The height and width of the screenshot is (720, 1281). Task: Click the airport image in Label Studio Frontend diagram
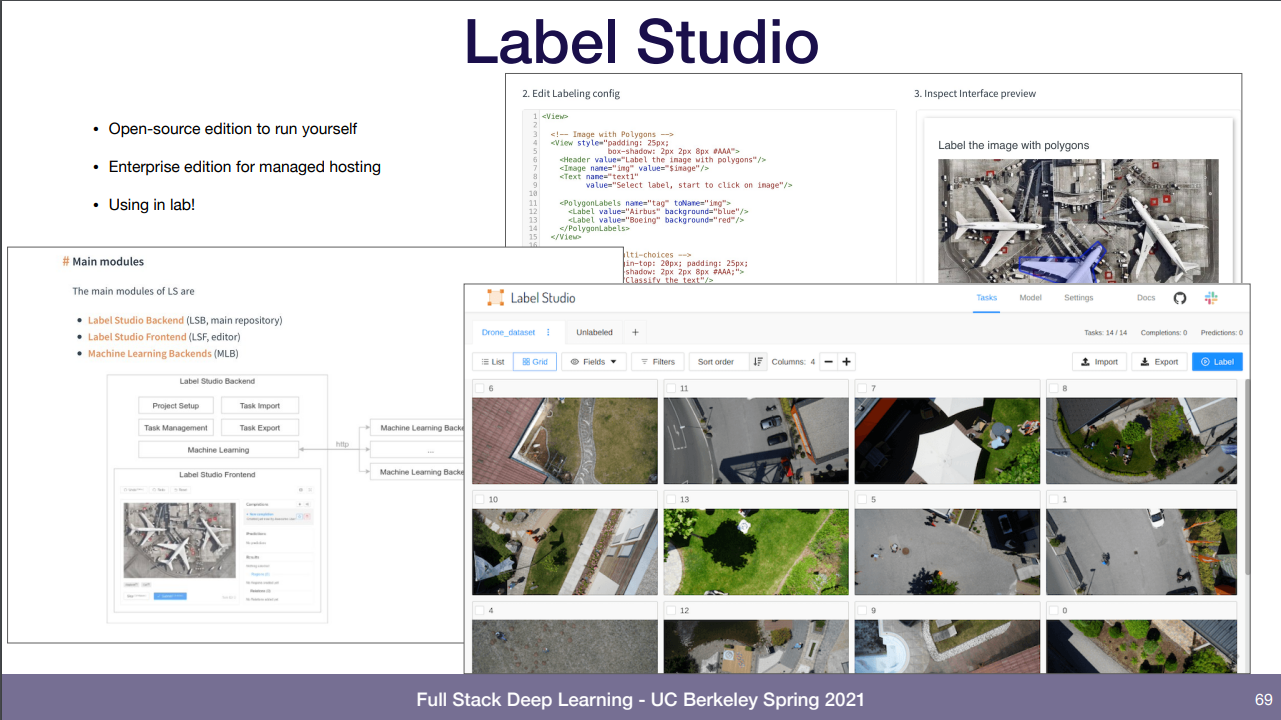(180, 539)
